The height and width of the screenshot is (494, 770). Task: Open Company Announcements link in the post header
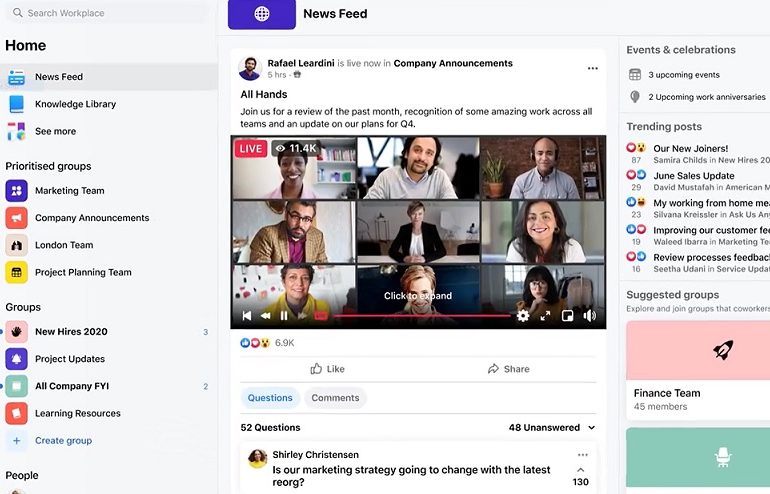453,63
